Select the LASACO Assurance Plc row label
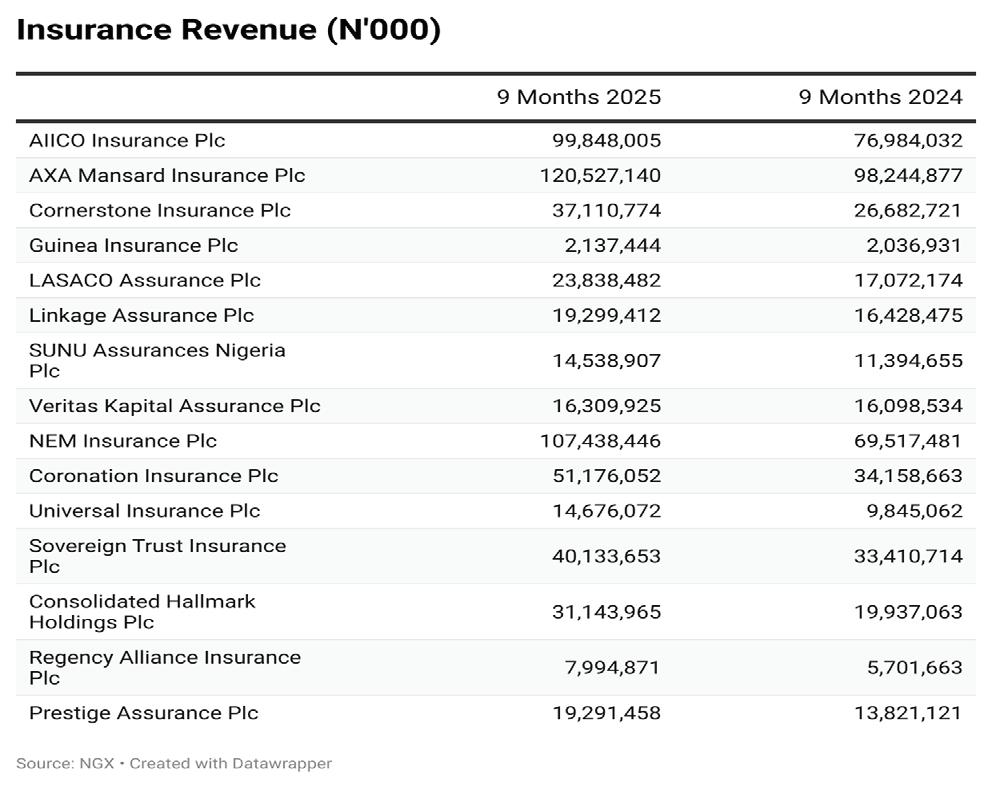The height and width of the screenshot is (785, 992). pyautogui.click(x=145, y=280)
